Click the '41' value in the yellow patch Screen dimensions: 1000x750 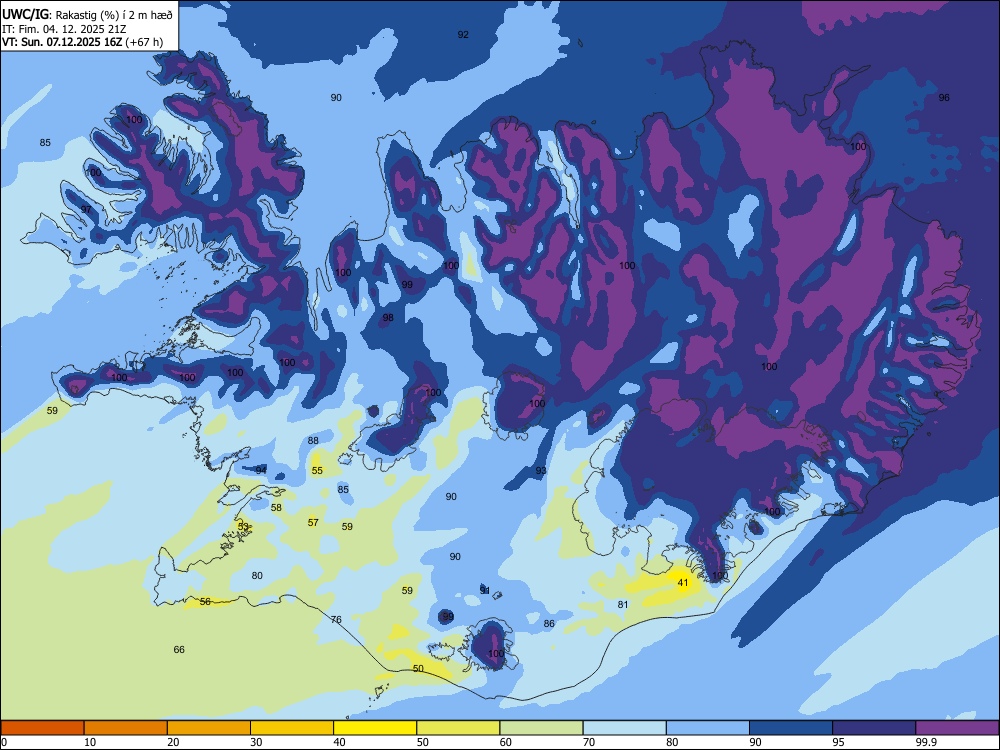click(683, 583)
